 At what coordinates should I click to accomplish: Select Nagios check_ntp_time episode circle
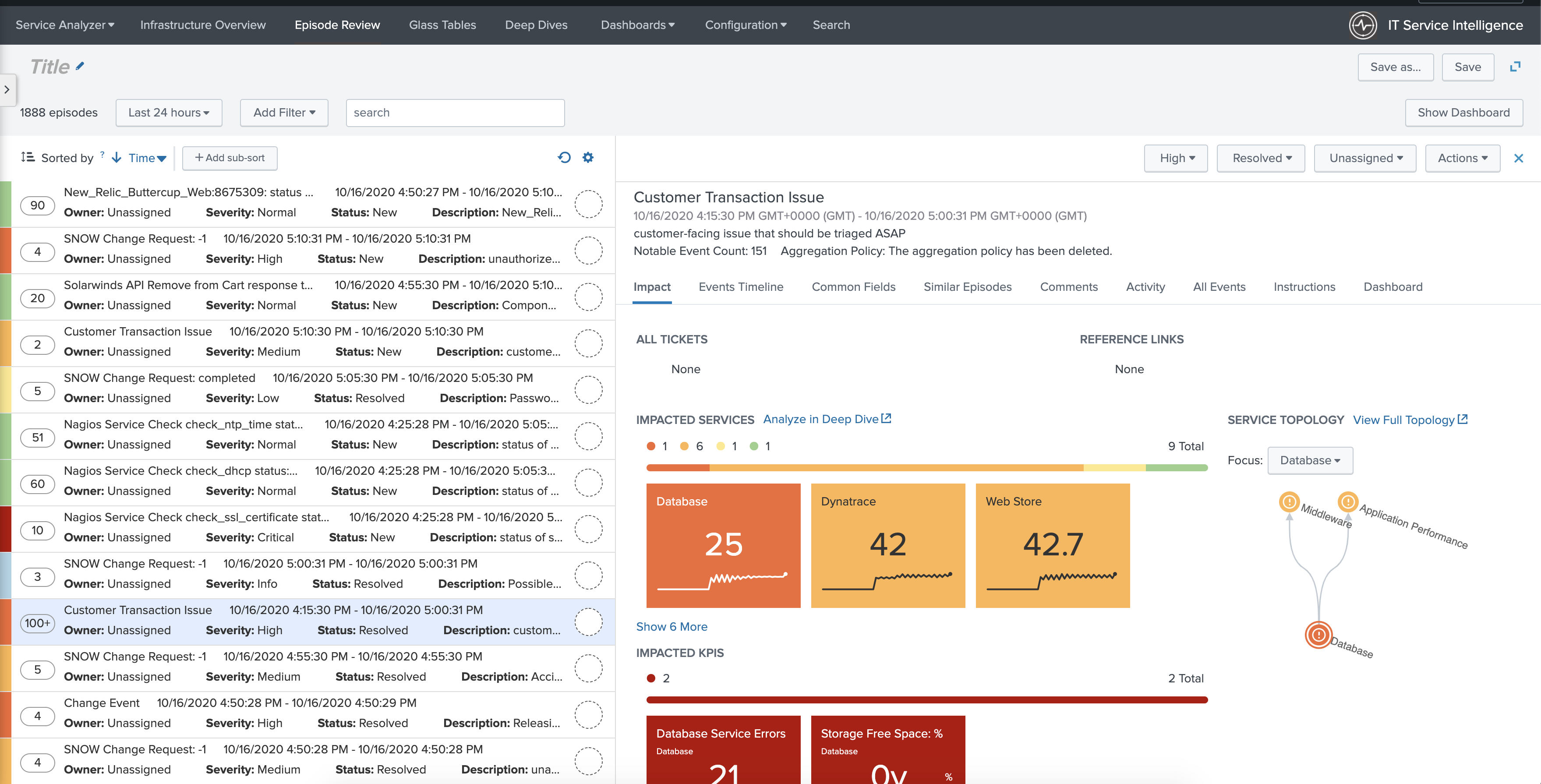tap(588, 437)
